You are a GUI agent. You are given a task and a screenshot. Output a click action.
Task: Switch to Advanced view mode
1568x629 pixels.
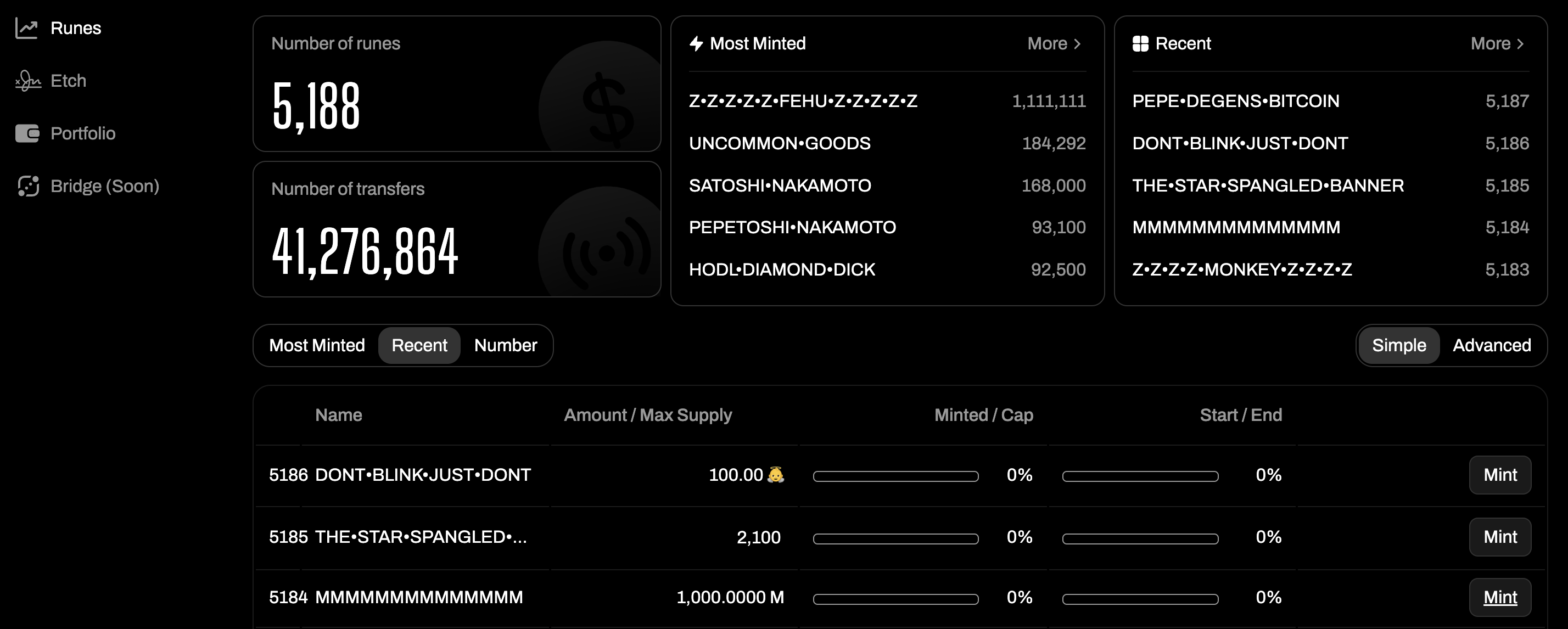click(x=1491, y=346)
